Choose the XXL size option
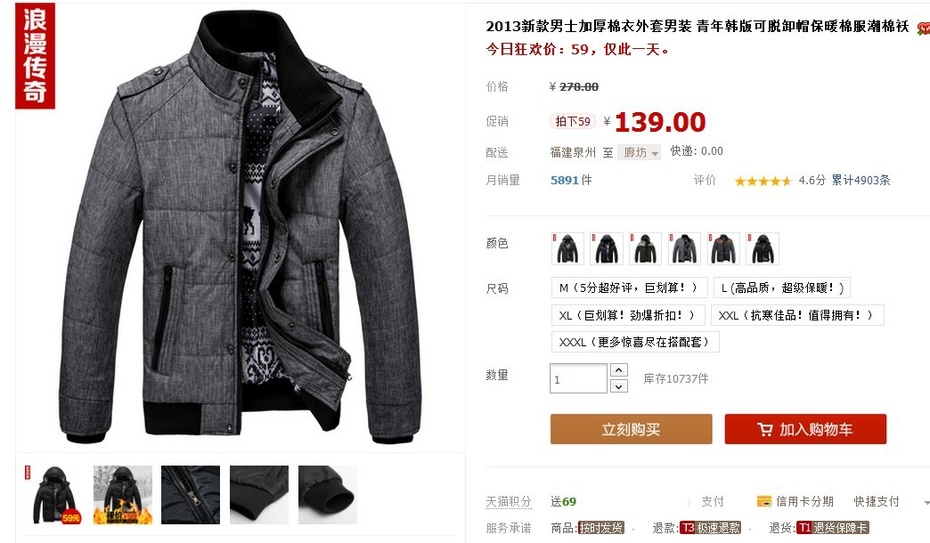This screenshot has width=930, height=543. [797, 315]
